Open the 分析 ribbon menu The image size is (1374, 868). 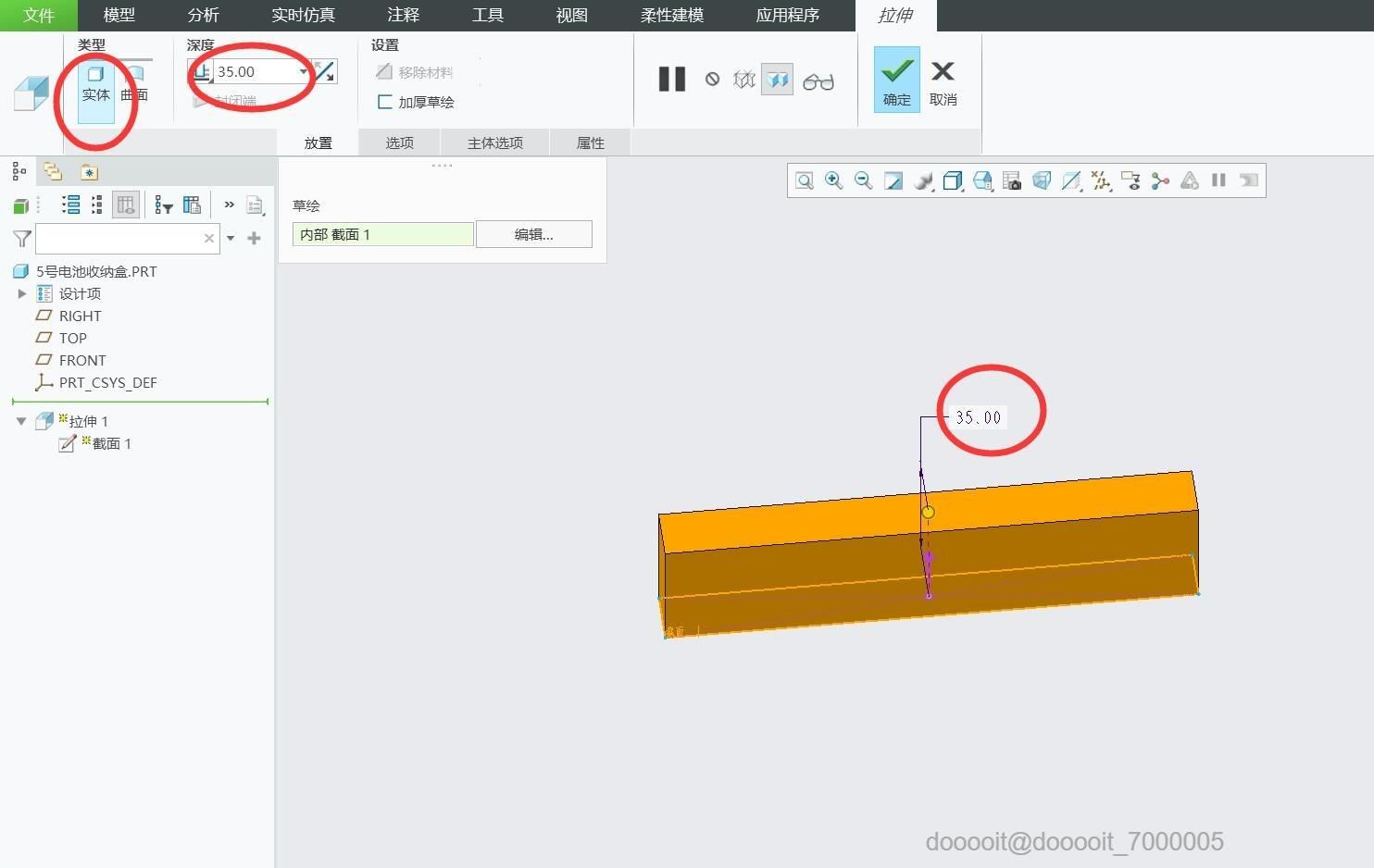204,15
